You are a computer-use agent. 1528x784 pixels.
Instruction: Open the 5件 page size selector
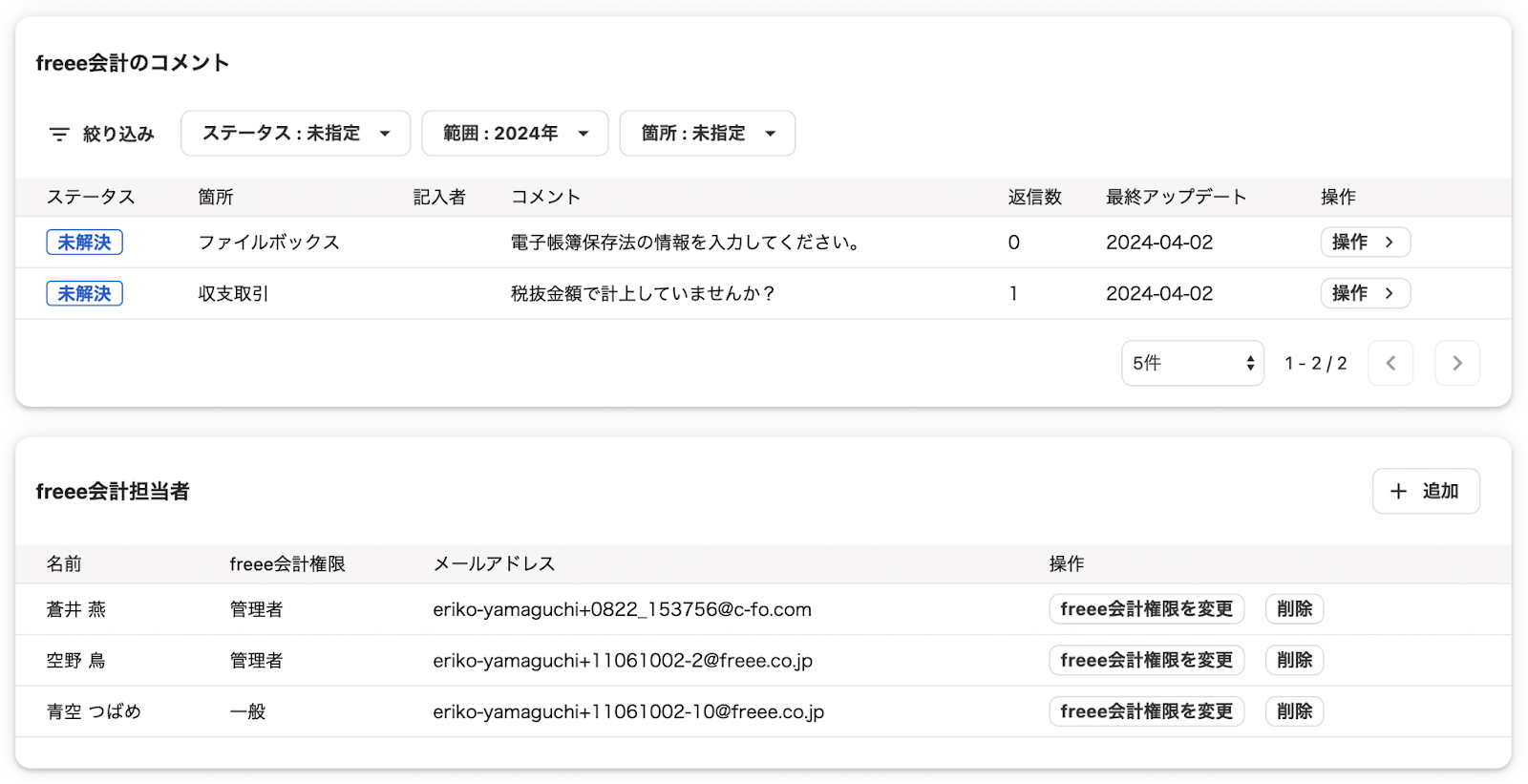pos(1193,363)
